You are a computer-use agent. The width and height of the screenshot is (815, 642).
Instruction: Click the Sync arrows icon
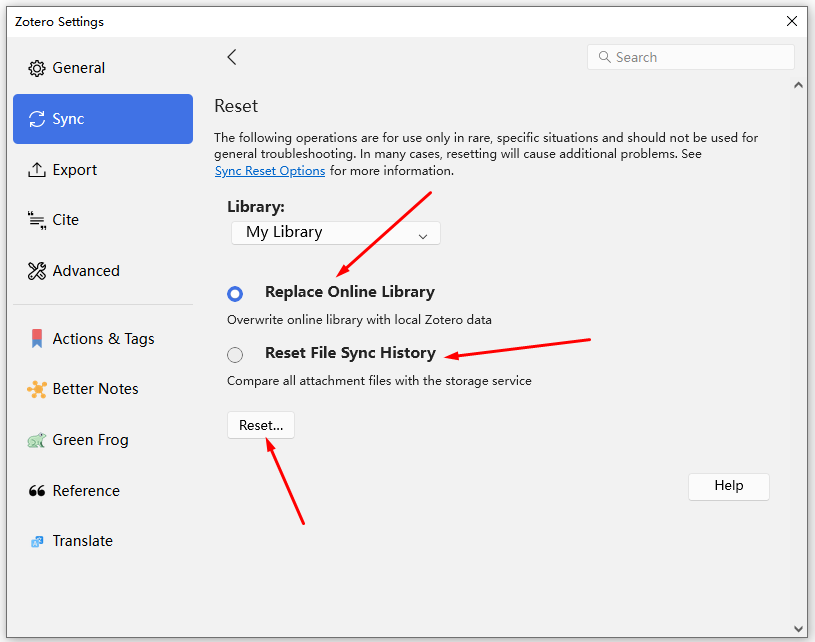pos(37,119)
